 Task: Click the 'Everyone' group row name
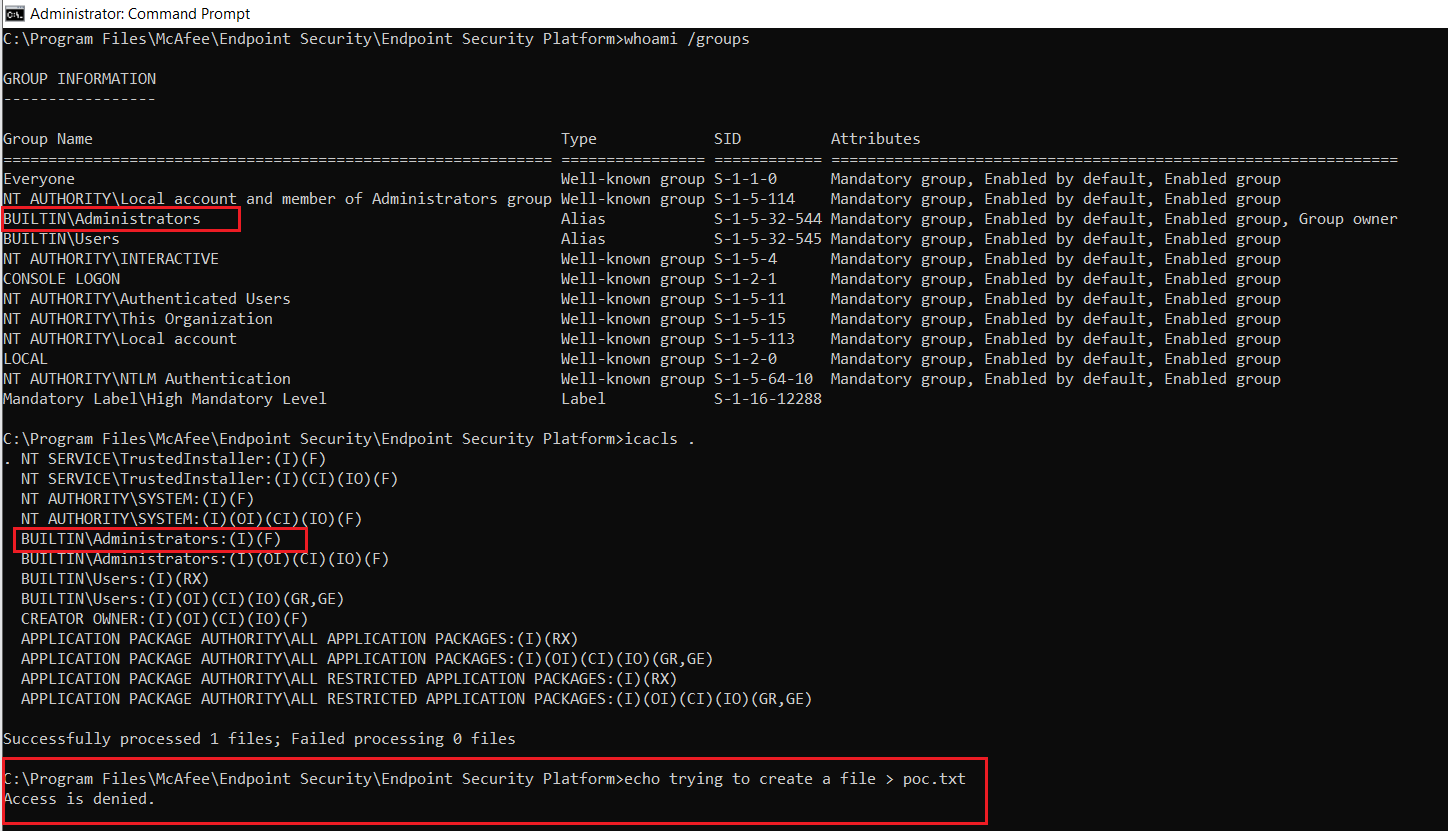[39, 179]
